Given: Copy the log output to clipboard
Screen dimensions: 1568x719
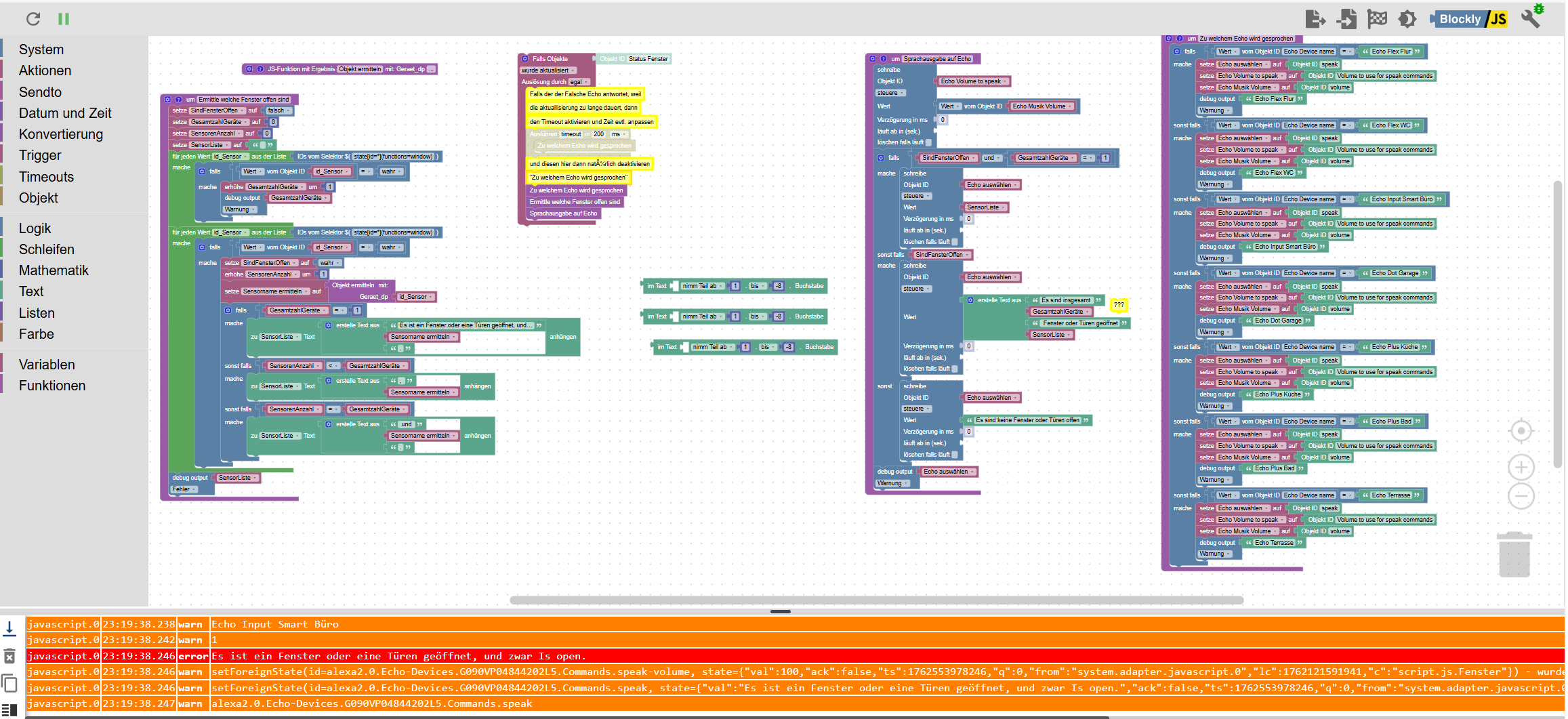Looking at the screenshot, I should 9,683.
